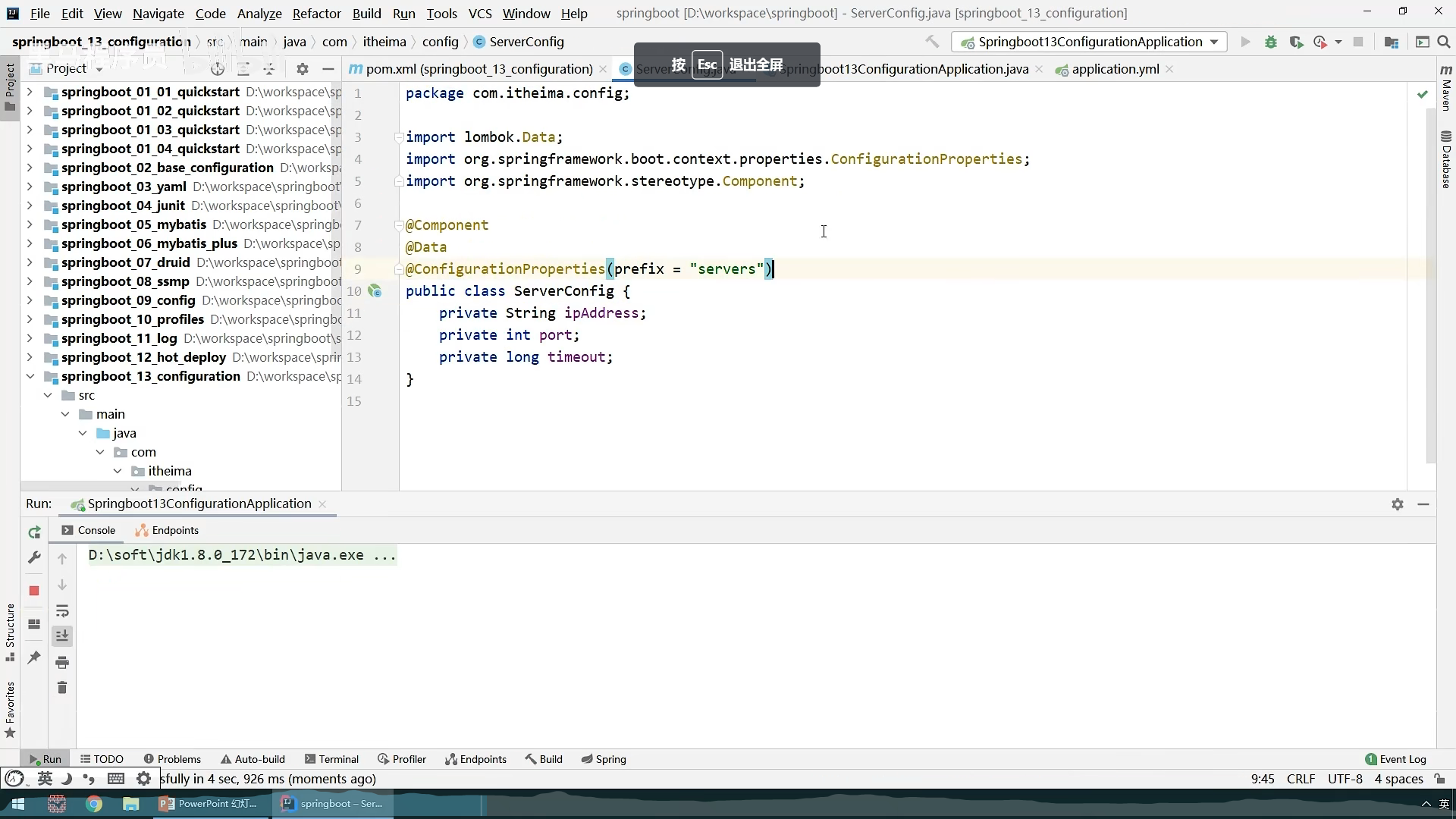Expand the springboot_12_hot_deploy project node

pyautogui.click(x=30, y=357)
